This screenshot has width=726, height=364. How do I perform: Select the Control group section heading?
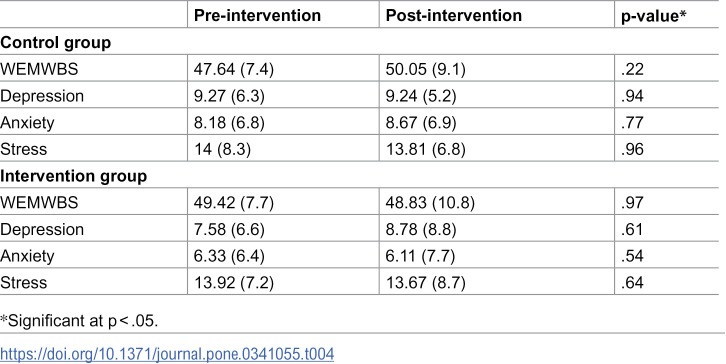coord(56,43)
